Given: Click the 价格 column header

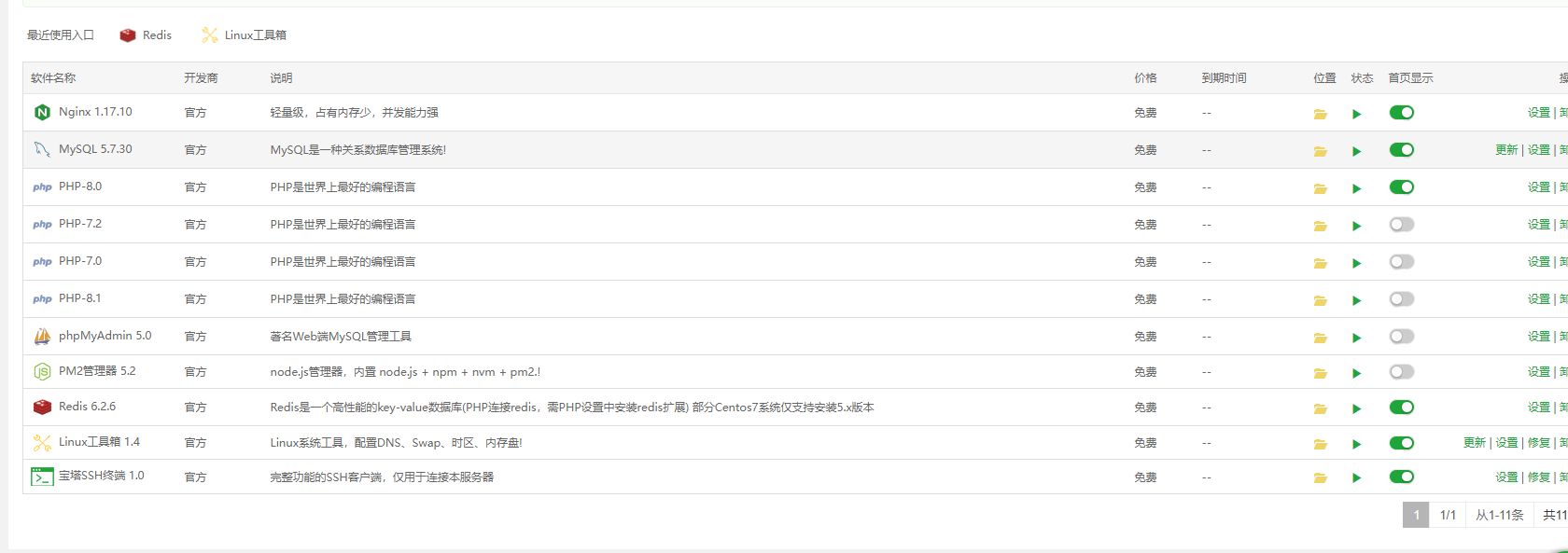Looking at the screenshot, I should point(1145,78).
